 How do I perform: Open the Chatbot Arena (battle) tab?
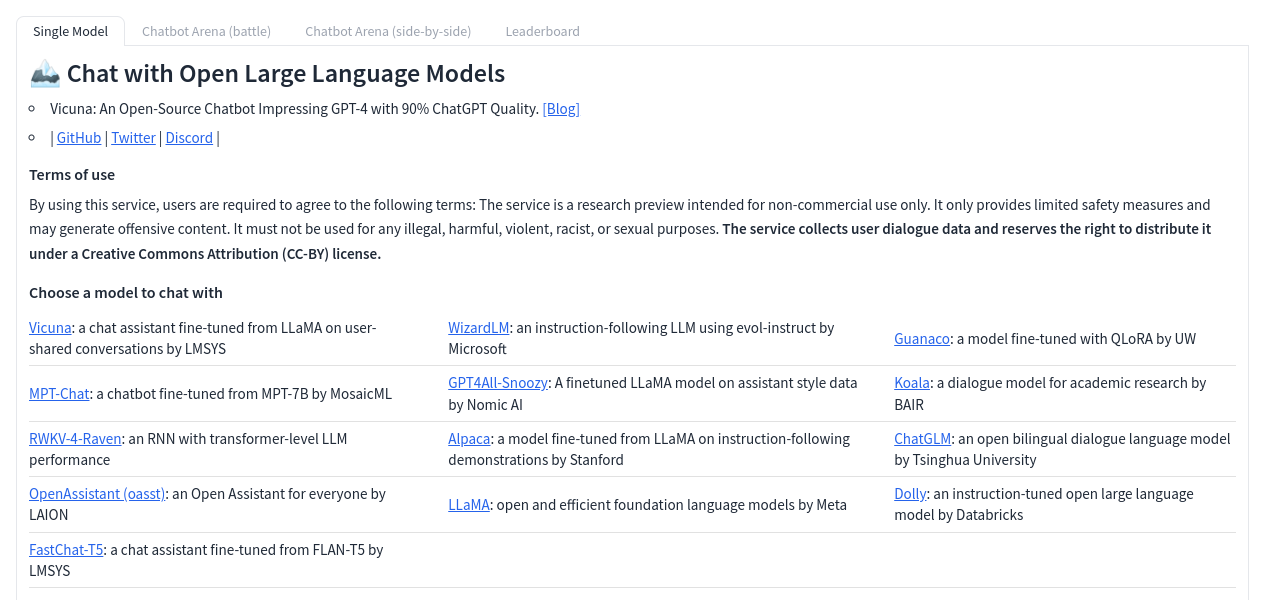[206, 31]
